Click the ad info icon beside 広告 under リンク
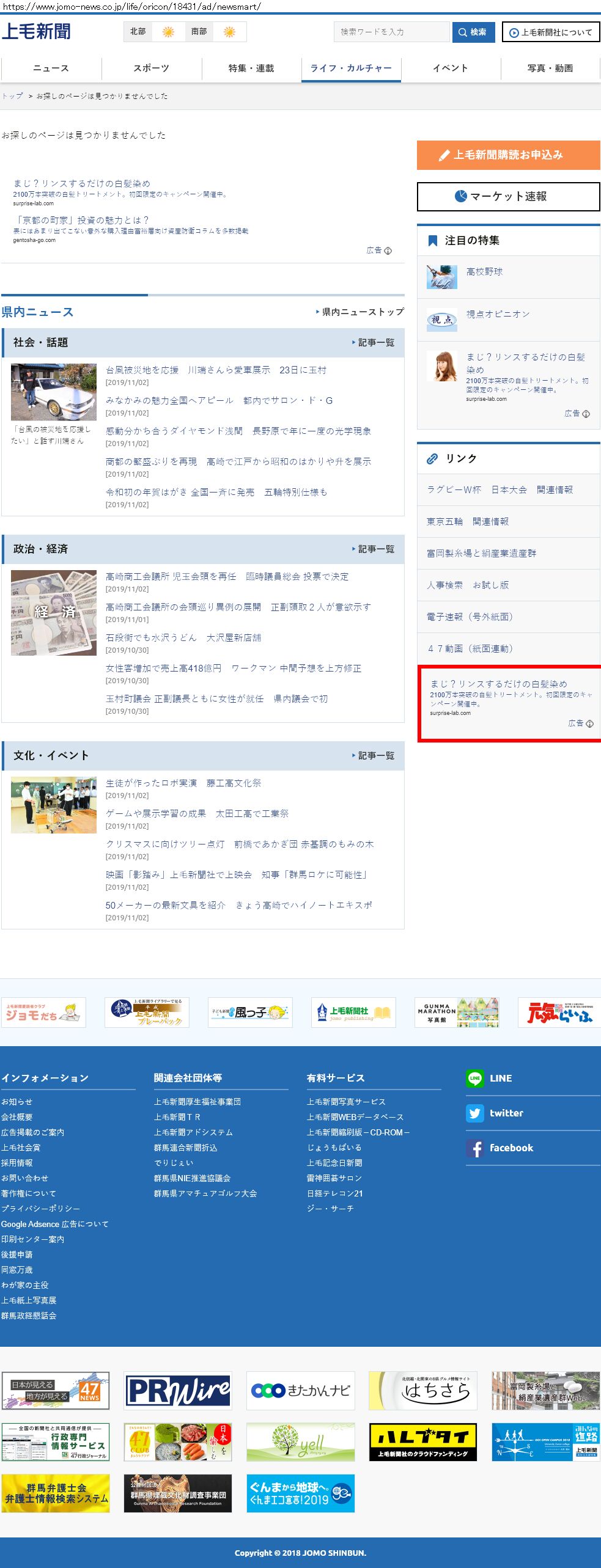 (x=589, y=724)
